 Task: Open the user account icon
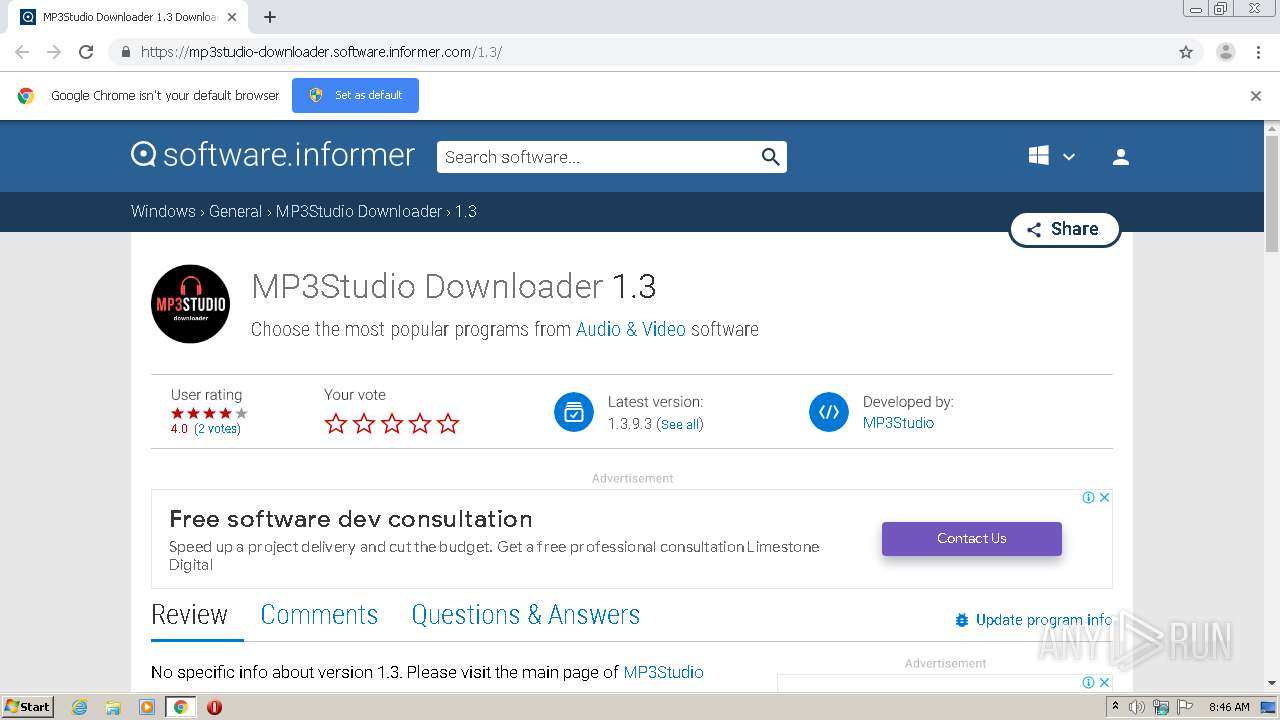[1121, 157]
